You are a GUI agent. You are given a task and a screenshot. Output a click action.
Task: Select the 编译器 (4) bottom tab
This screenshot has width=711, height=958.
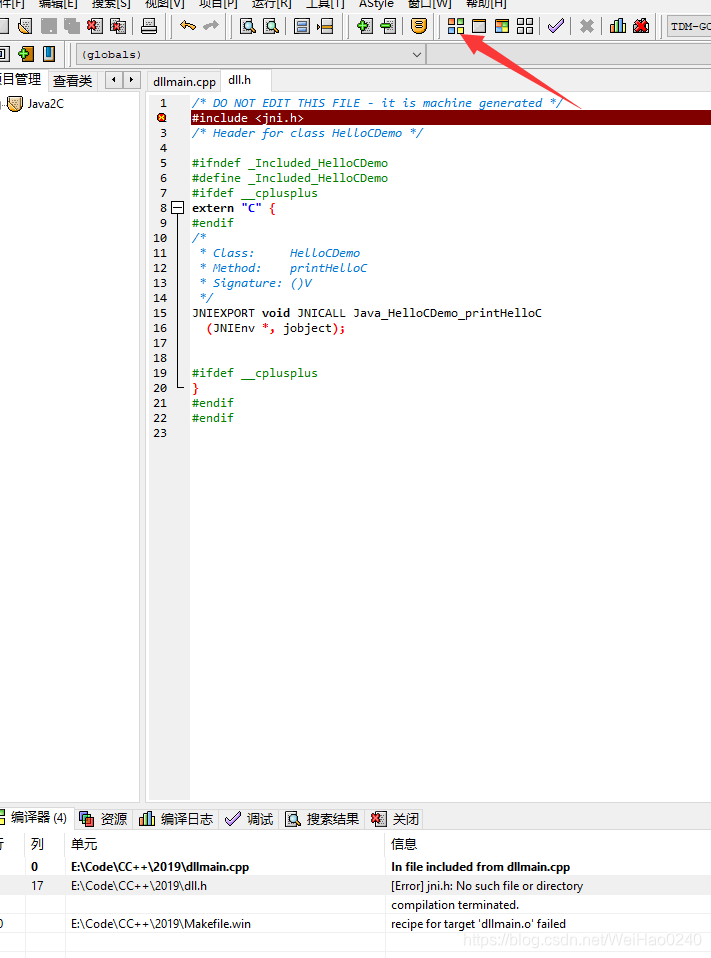pyautogui.click(x=36, y=817)
